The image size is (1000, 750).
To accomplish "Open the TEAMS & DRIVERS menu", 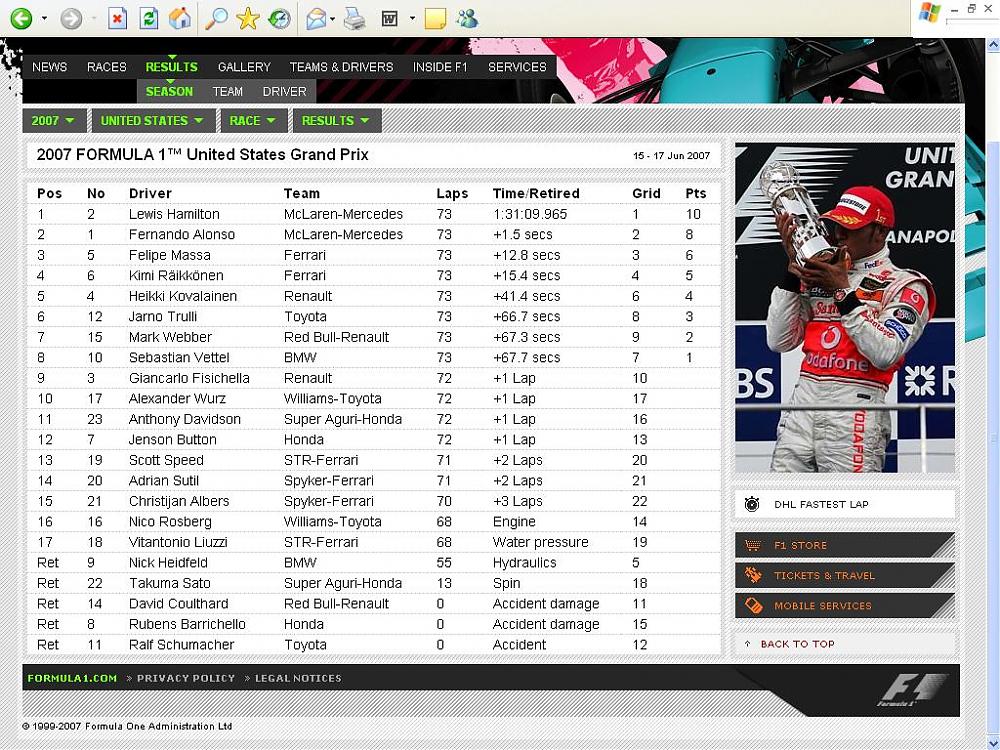I will [x=341, y=67].
